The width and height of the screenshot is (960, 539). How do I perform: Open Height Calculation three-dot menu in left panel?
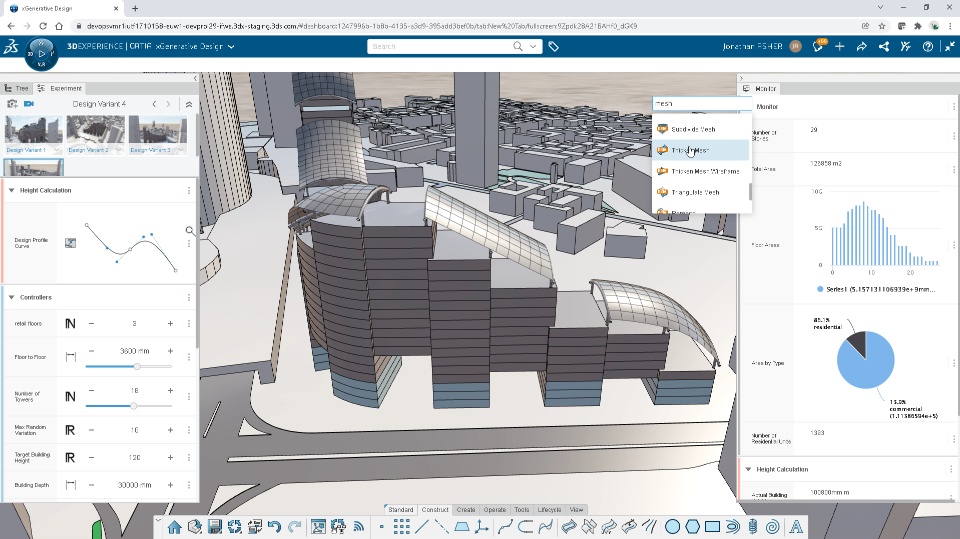click(189, 190)
